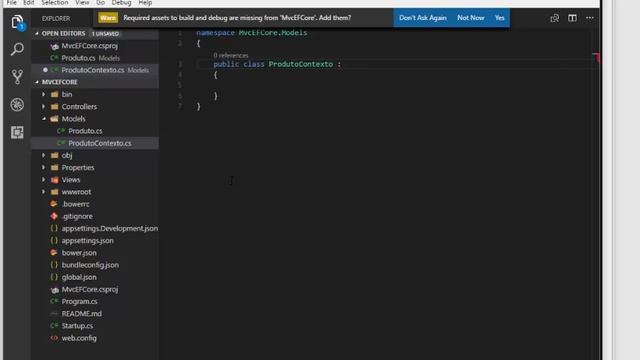Screen dimensions: 640x360
Task: Click the web.config XML file icon
Action: pyautogui.click(x=54, y=338)
